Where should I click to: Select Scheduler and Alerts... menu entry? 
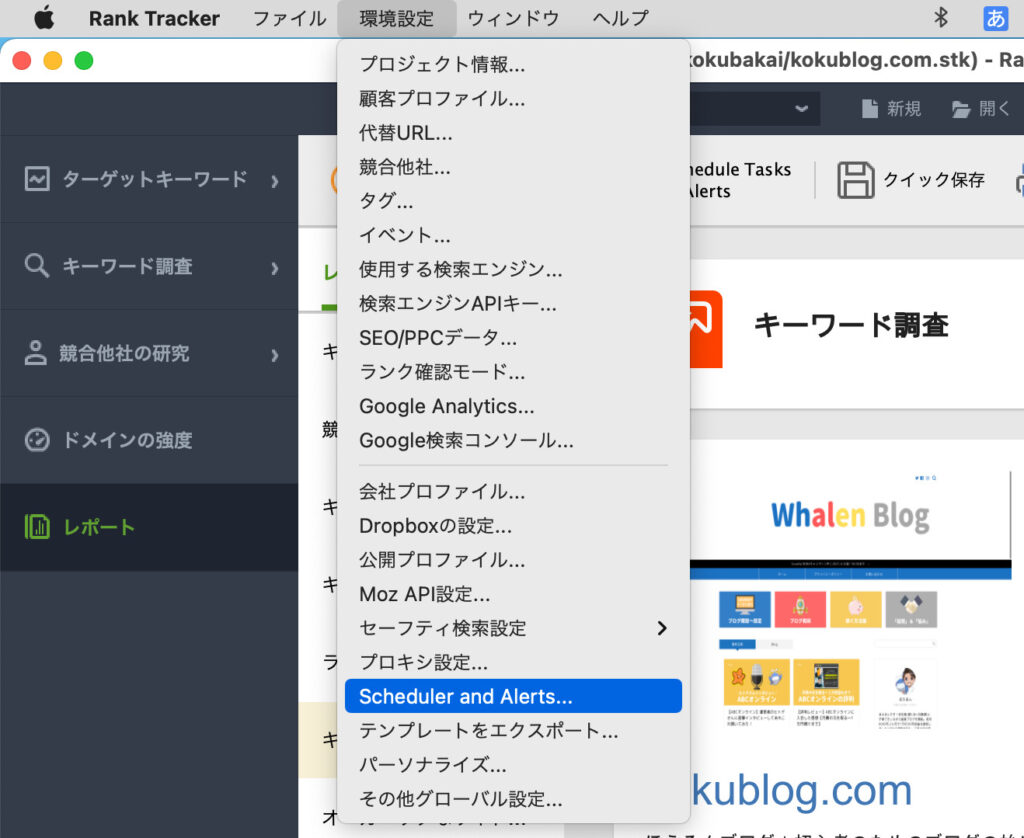513,696
